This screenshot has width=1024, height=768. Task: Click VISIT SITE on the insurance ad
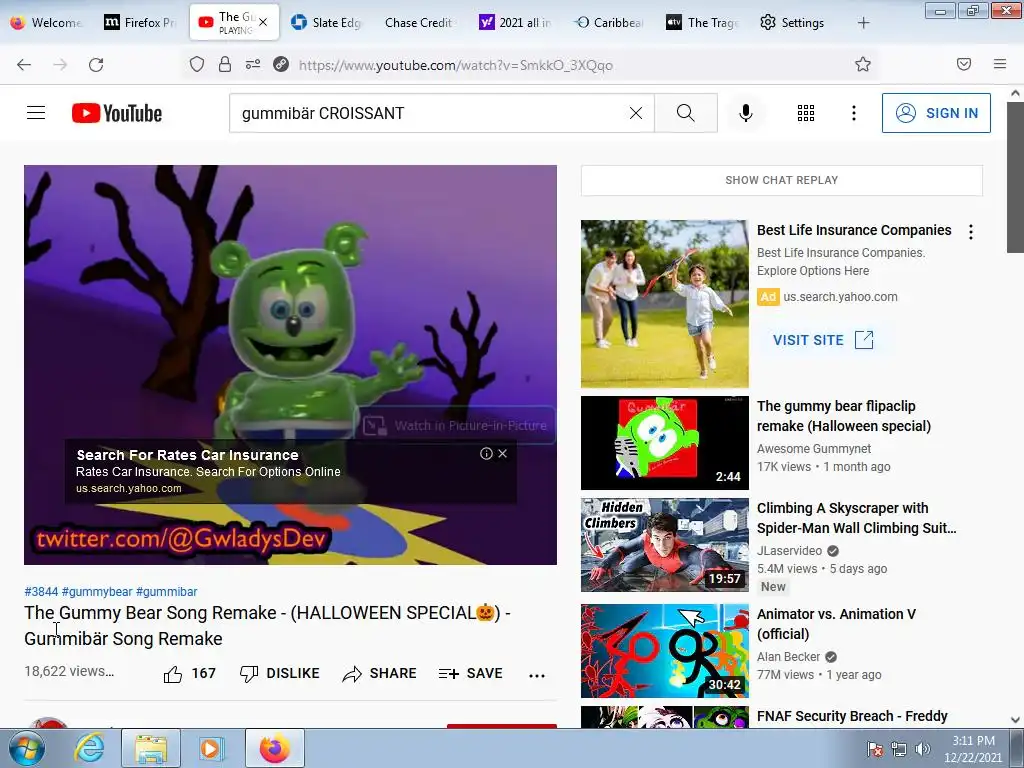click(x=823, y=340)
